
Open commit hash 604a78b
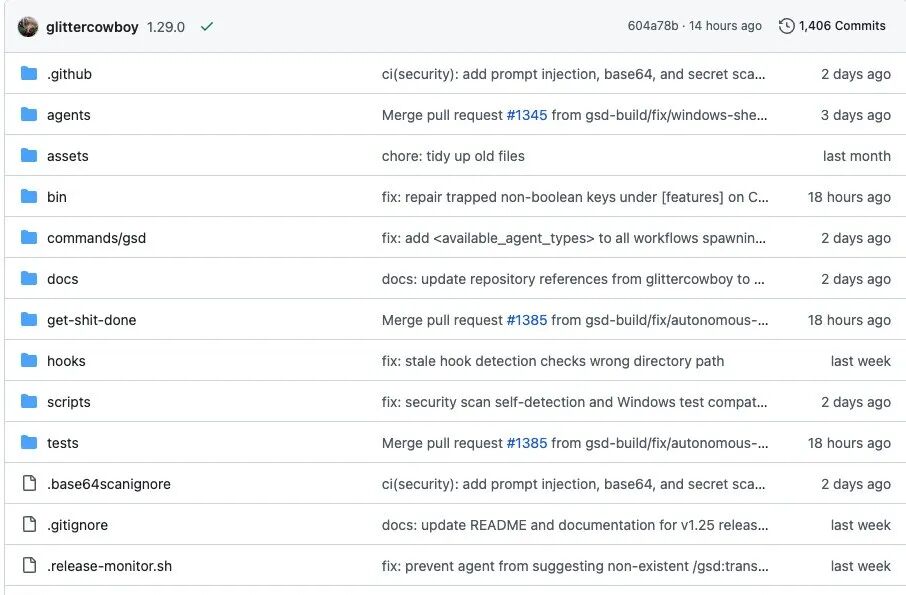[651, 26]
